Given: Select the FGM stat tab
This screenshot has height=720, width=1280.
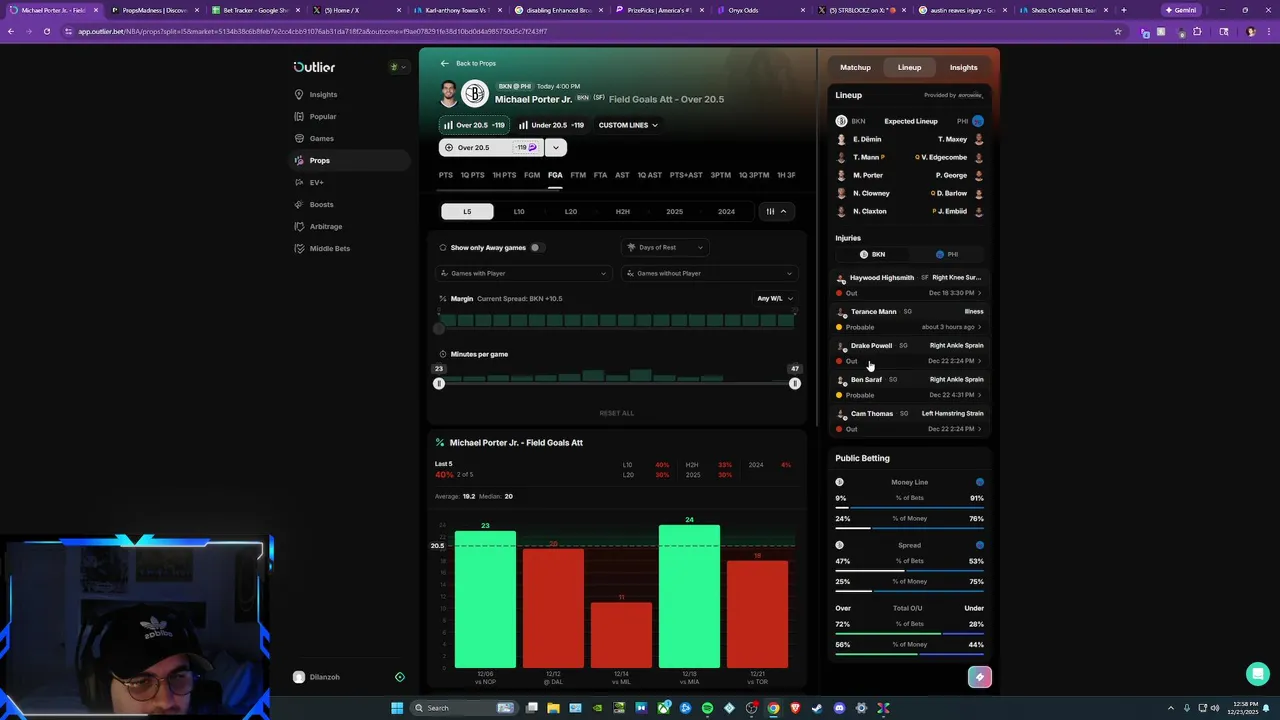Looking at the screenshot, I should pyautogui.click(x=532, y=175).
